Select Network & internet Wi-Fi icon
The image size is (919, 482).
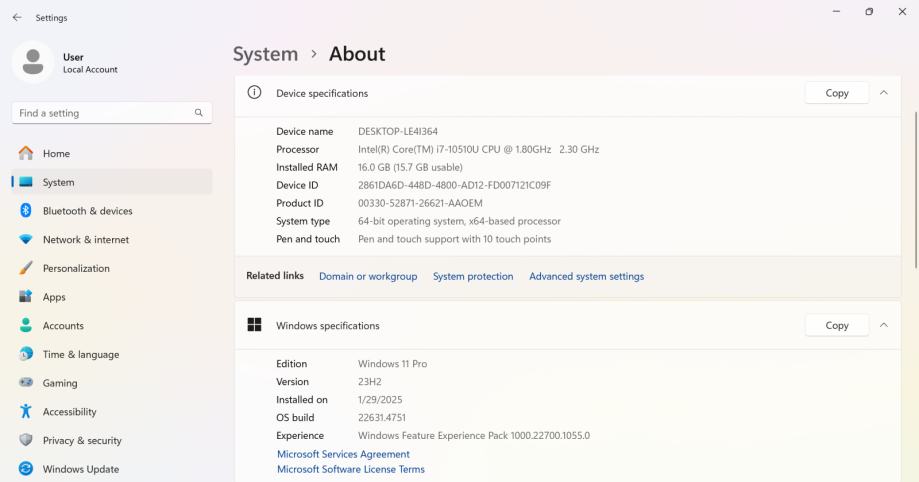pyautogui.click(x=26, y=240)
